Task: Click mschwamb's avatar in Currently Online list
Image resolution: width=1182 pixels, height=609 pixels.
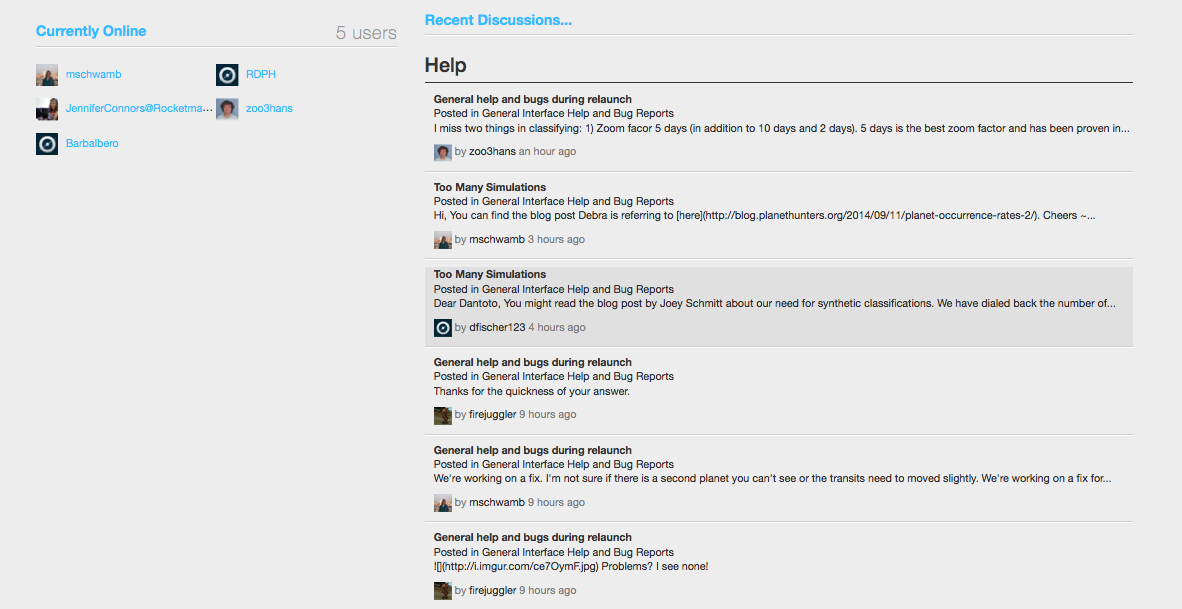Action: tap(46, 74)
